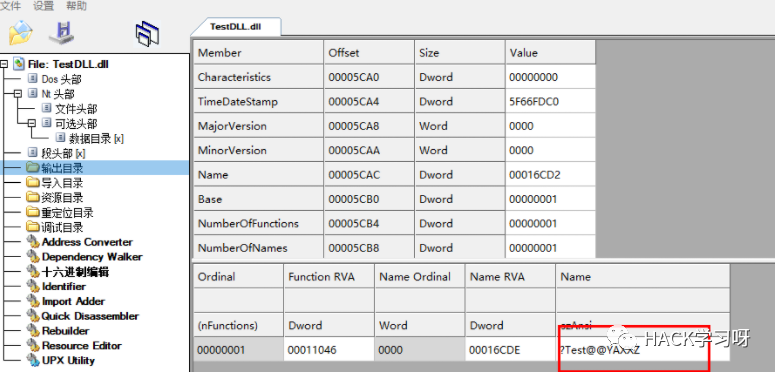Select the Dos 头部 tree item
The height and width of the screenshot is (372, 775).
coord(61,79)
